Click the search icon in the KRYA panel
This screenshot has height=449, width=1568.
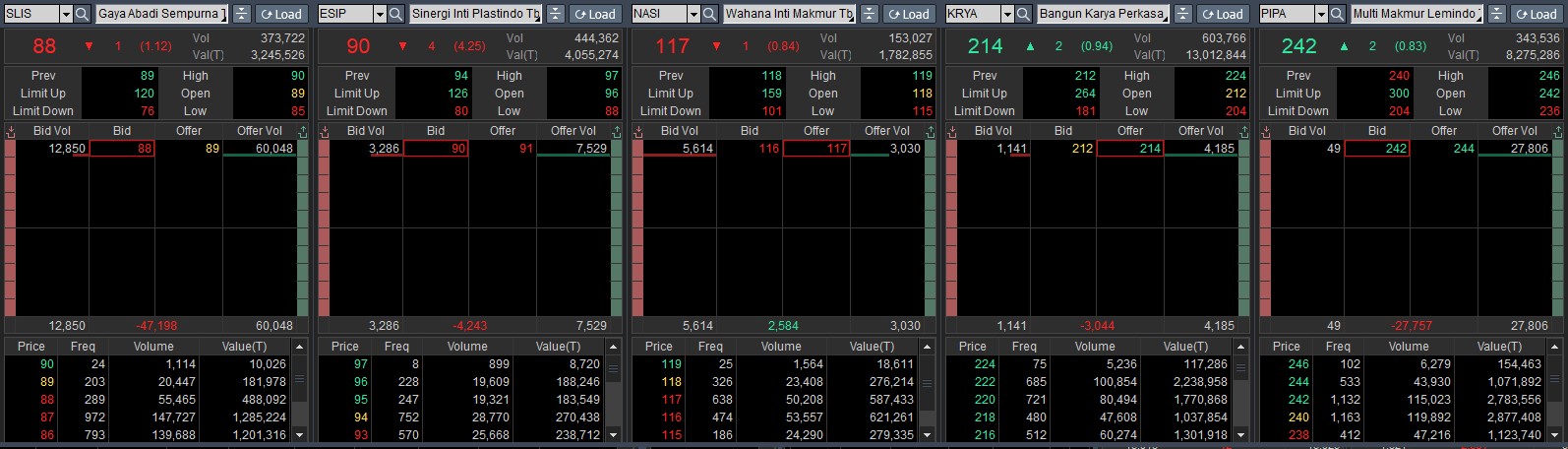1023,14
